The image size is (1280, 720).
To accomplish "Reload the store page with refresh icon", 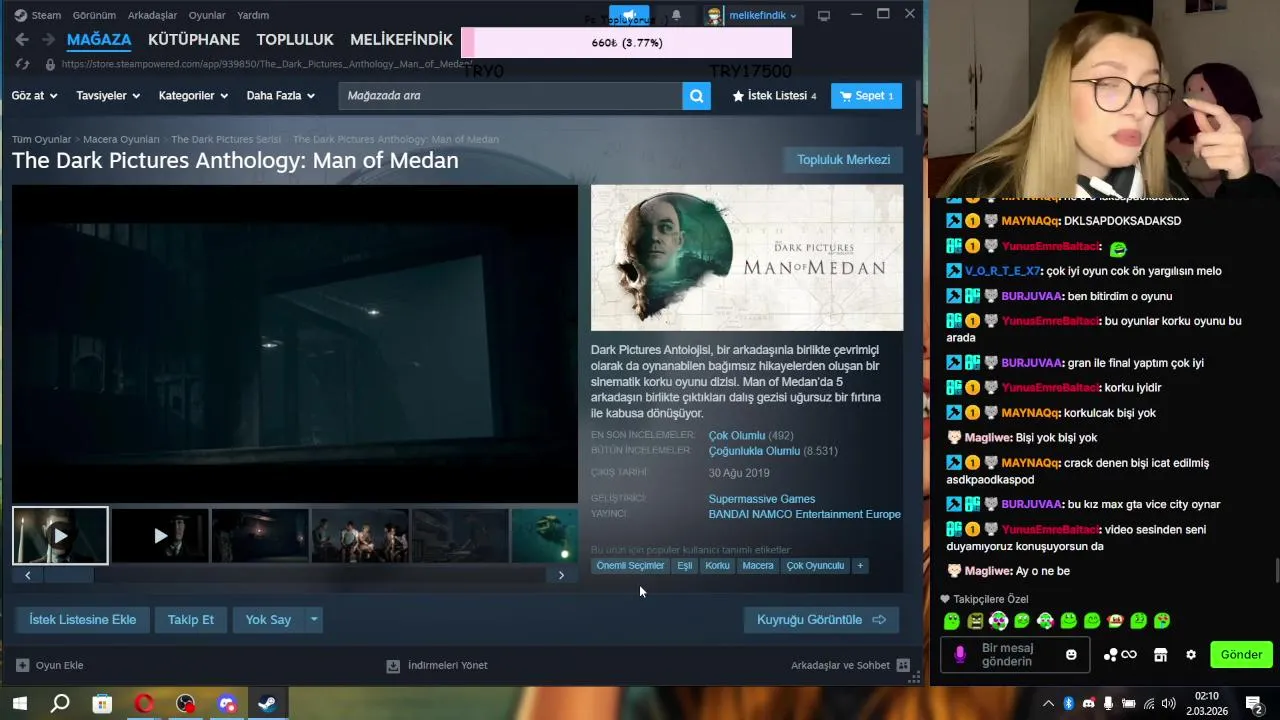I will (22, 64).
